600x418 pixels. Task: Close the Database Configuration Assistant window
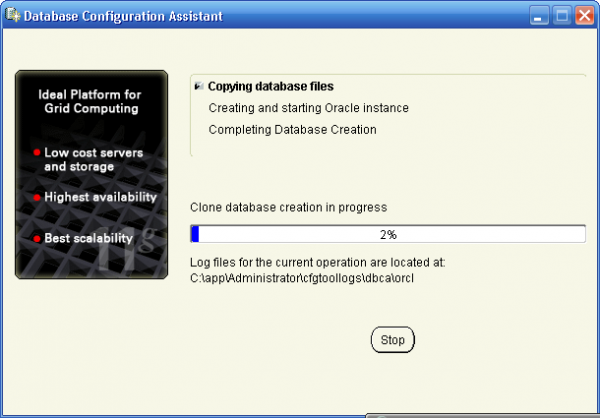(585, 16)
